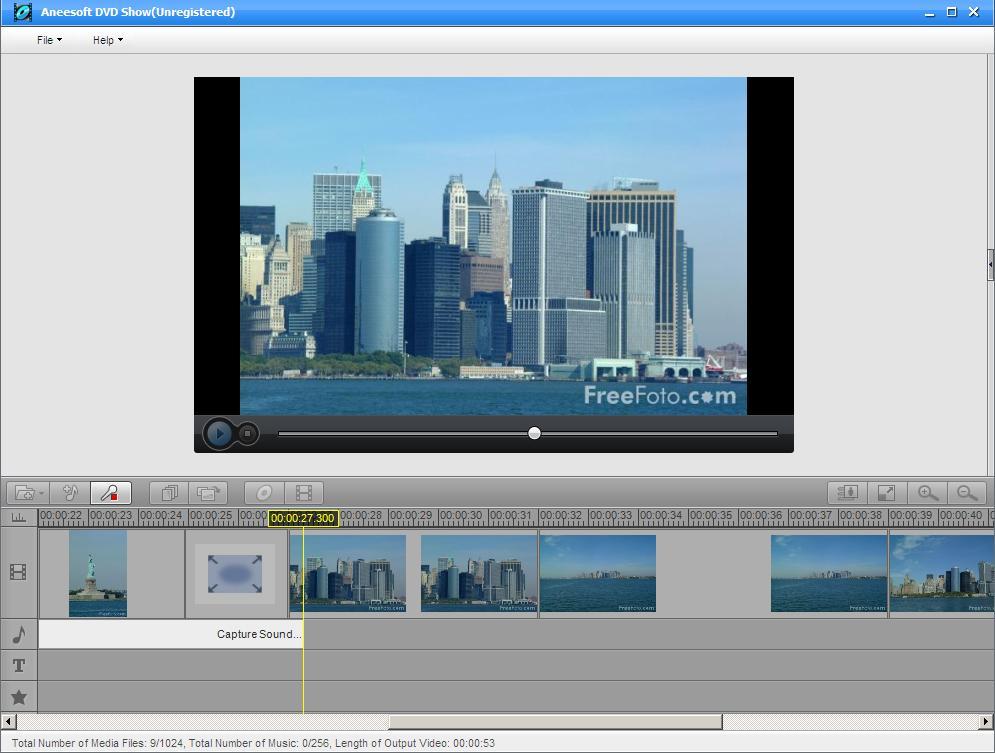
Task: Click the yellow 00:00:27.300 playhead marker
Action: (303, 518)
